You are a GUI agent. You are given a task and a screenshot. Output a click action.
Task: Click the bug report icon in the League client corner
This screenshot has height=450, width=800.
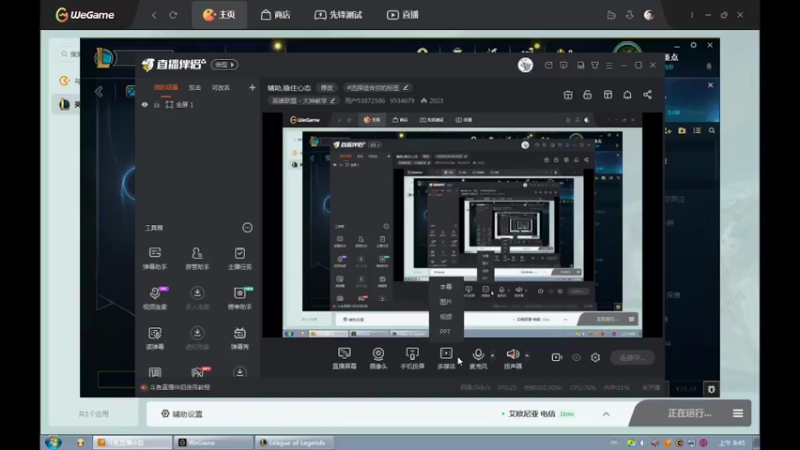(x=711, y=389)
